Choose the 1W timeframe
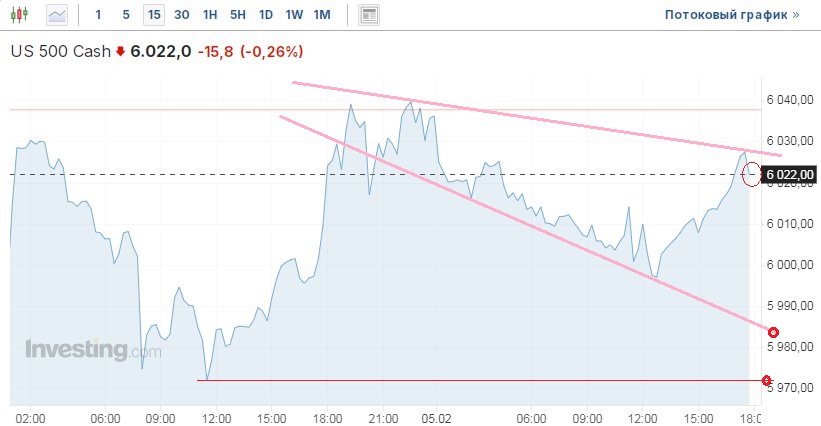This screenshot has height=426, width=821. 294,15
